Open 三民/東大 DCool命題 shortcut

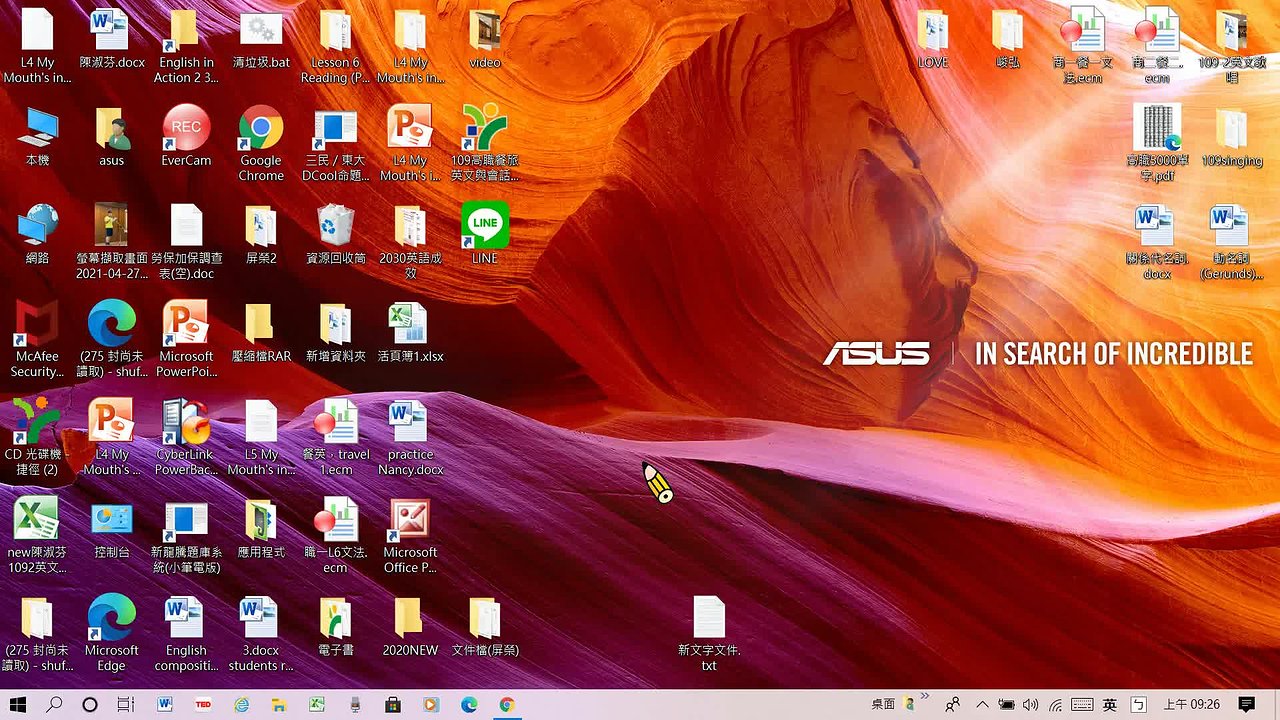[x=335, y=145]
